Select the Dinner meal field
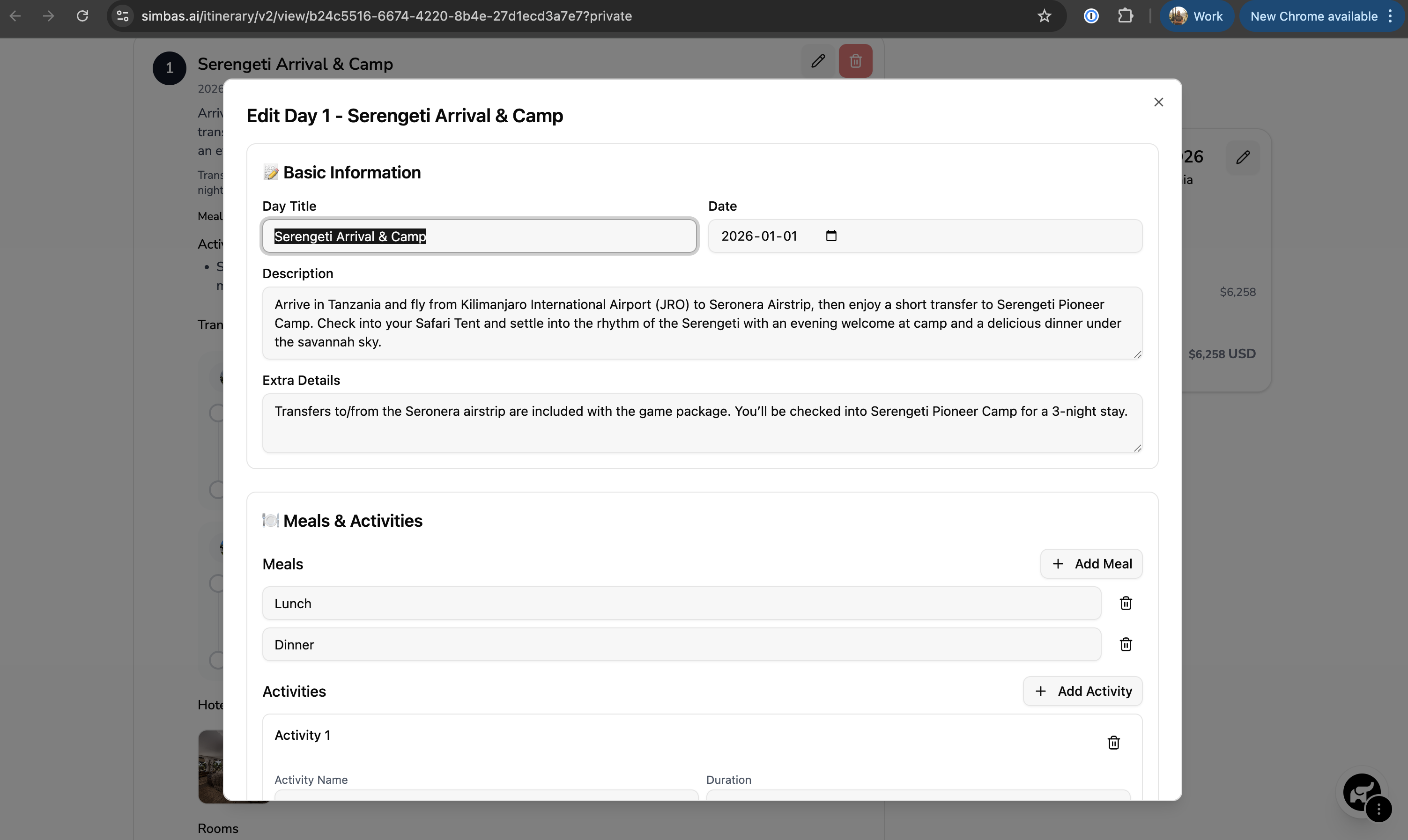The width and height of the screenshot is (1408, 840). pos(681,644)
